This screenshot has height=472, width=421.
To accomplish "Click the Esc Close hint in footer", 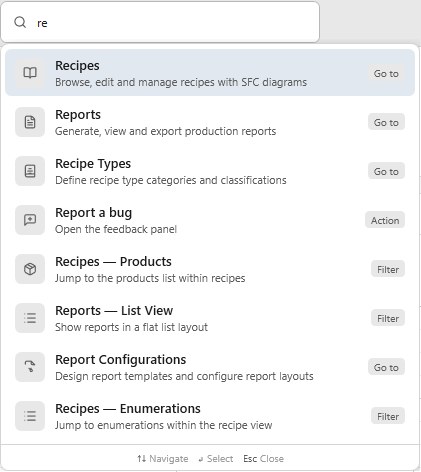I will (263, 459).
